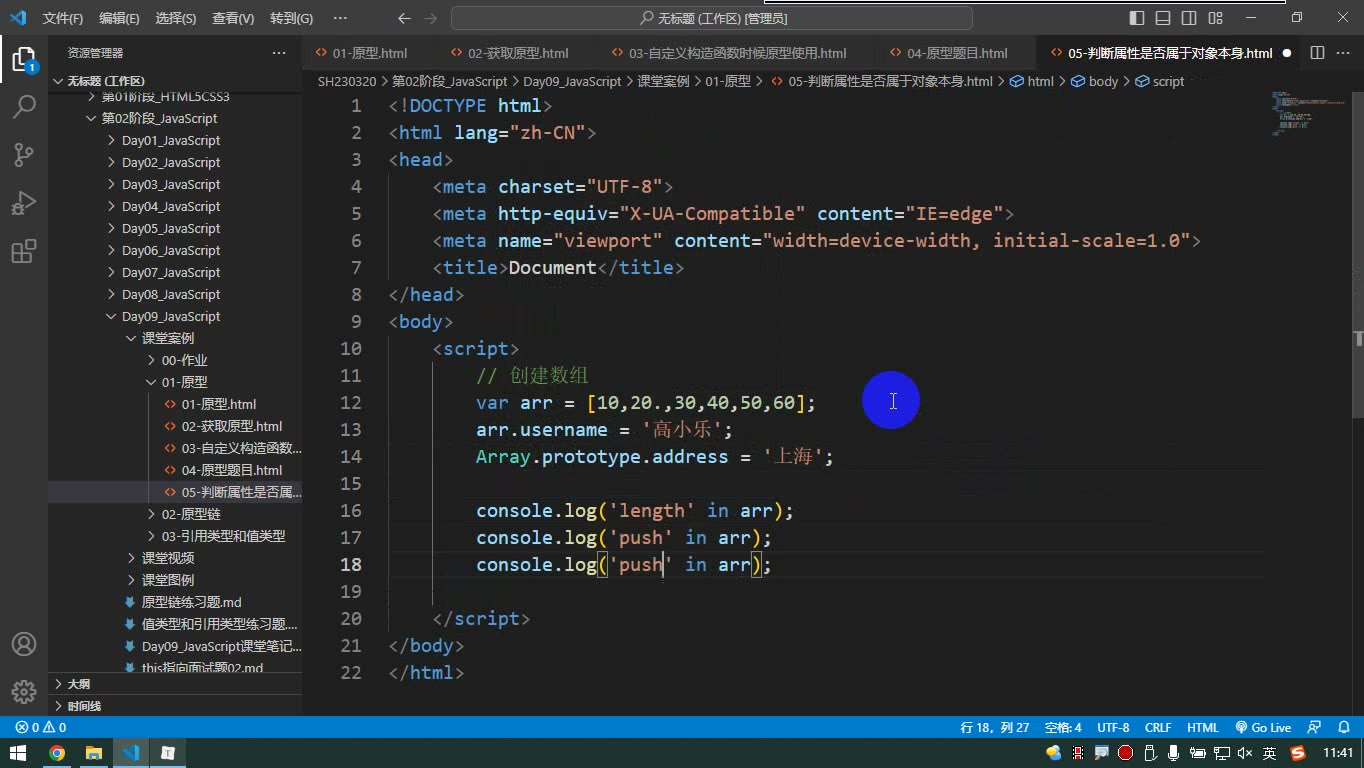Go back with the navigation arrow

[x=404, y=18]
